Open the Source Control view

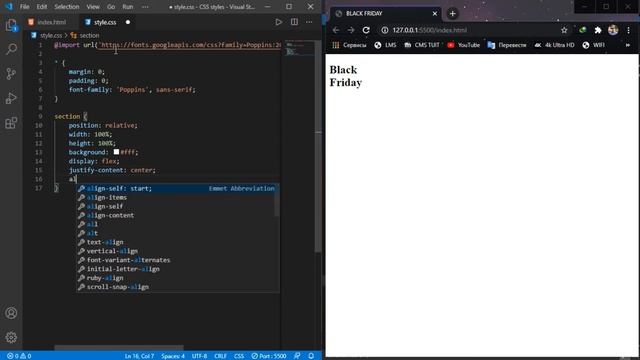11,73
